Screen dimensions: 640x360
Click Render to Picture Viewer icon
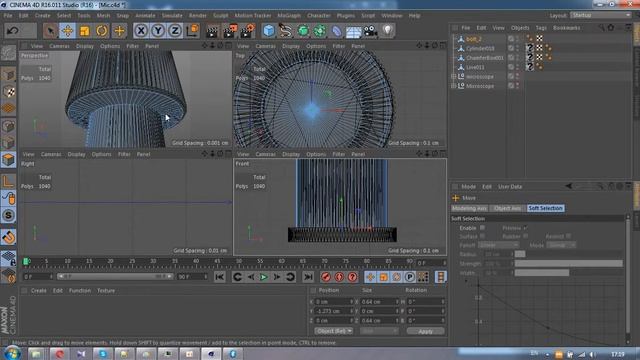(x=230, y=31)
